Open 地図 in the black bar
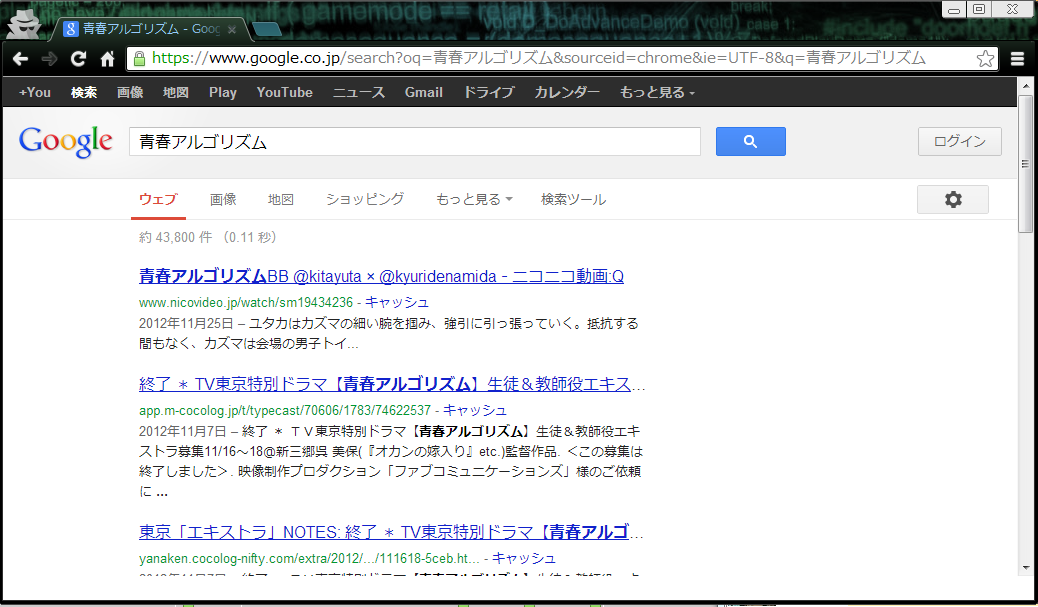Image resolution: width=1038 pixels, height=607 pixels. (176, 93)
